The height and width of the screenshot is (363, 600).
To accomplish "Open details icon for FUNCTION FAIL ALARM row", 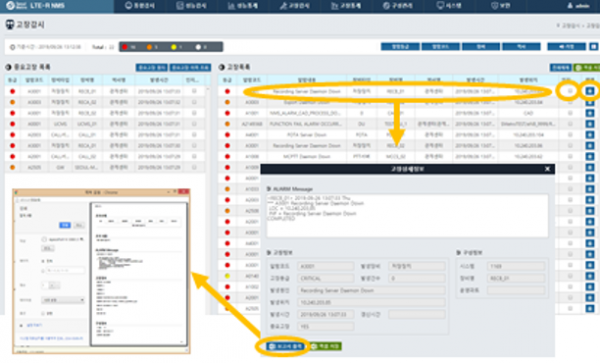I will [x=590, y=124].
